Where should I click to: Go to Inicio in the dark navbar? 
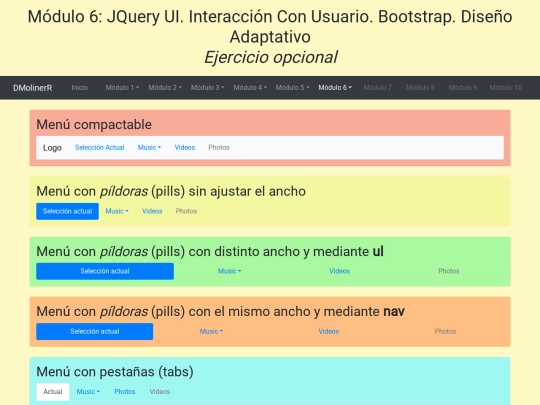[x=80, y=87]
